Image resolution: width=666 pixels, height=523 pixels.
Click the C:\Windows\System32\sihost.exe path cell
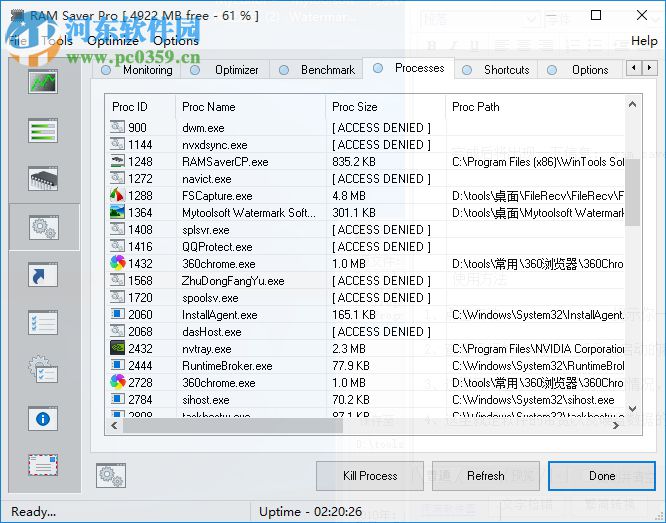(533, 400)
